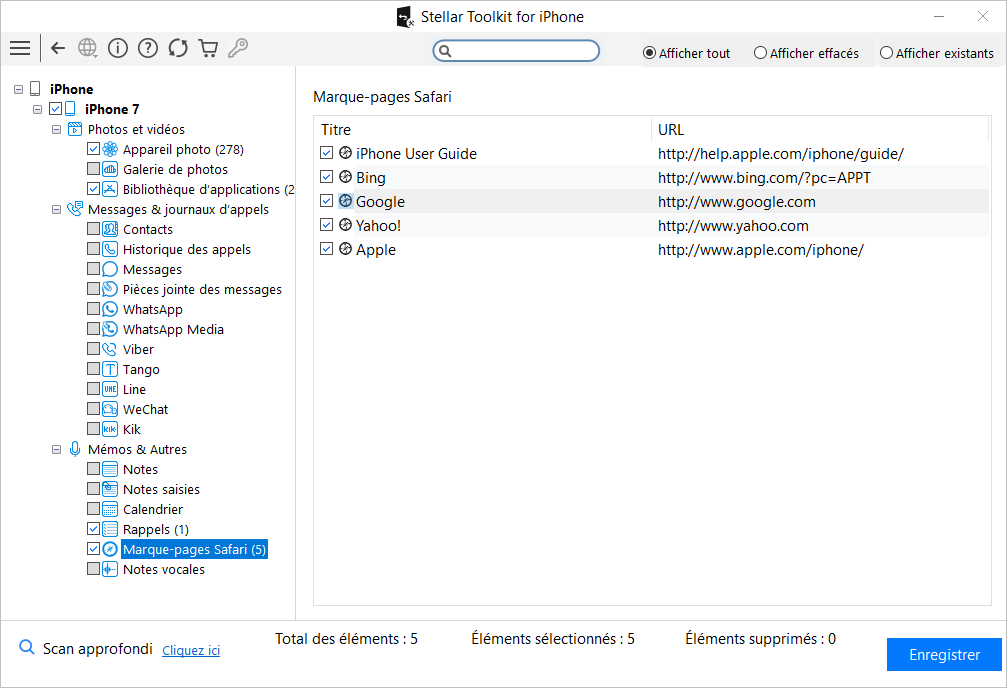The width and height of the screenshot is (1007, 688).
Task: Open the help question mark icon
Action: (x=148, y=48)
